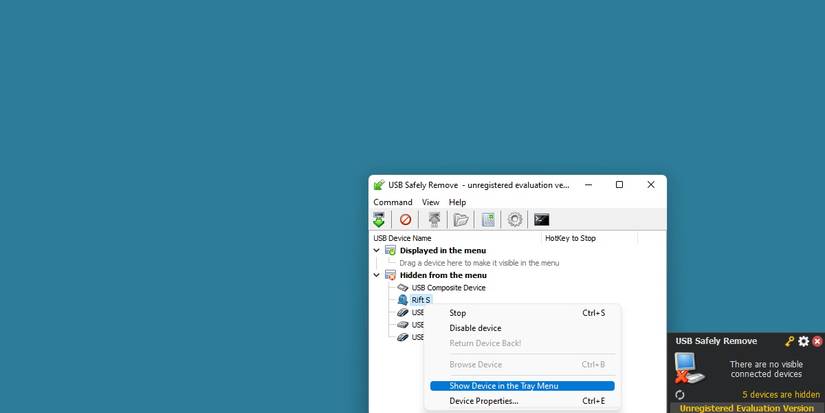The image size is (825, 413).
Task: Minimize the USB Safely Remove window
Action: click(588, 185)
